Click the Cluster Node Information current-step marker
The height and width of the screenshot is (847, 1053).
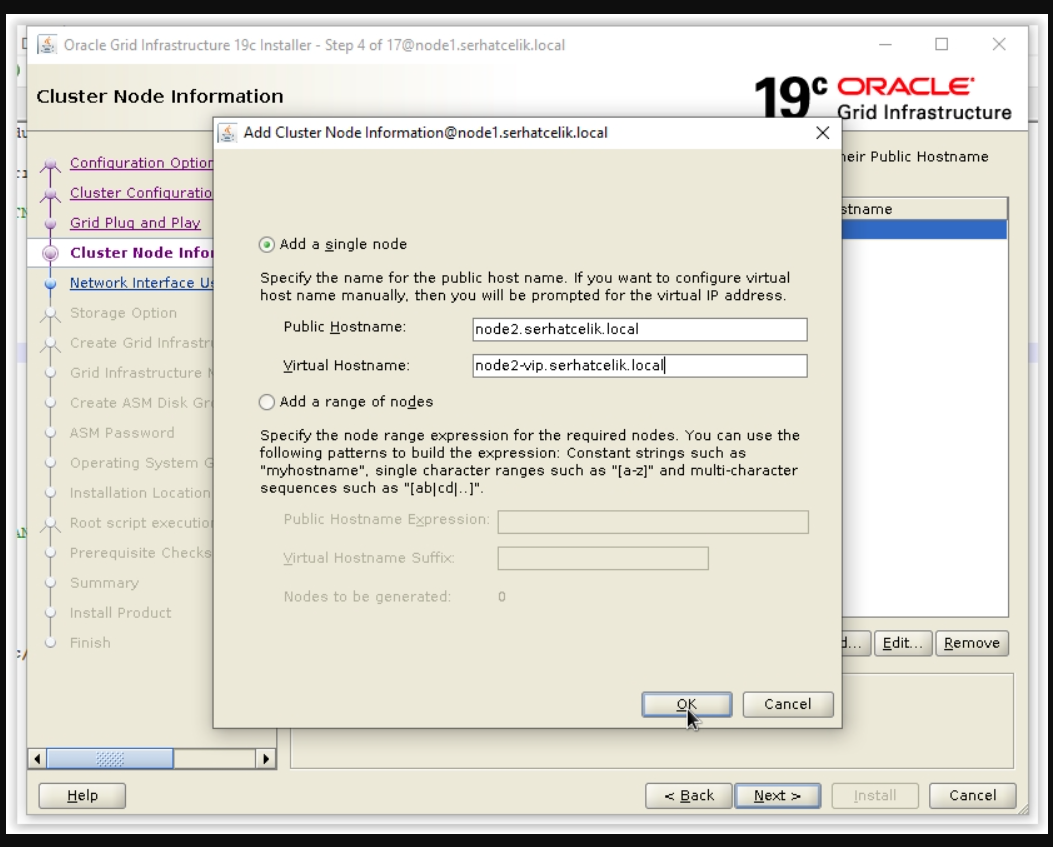tap(50, 253)
